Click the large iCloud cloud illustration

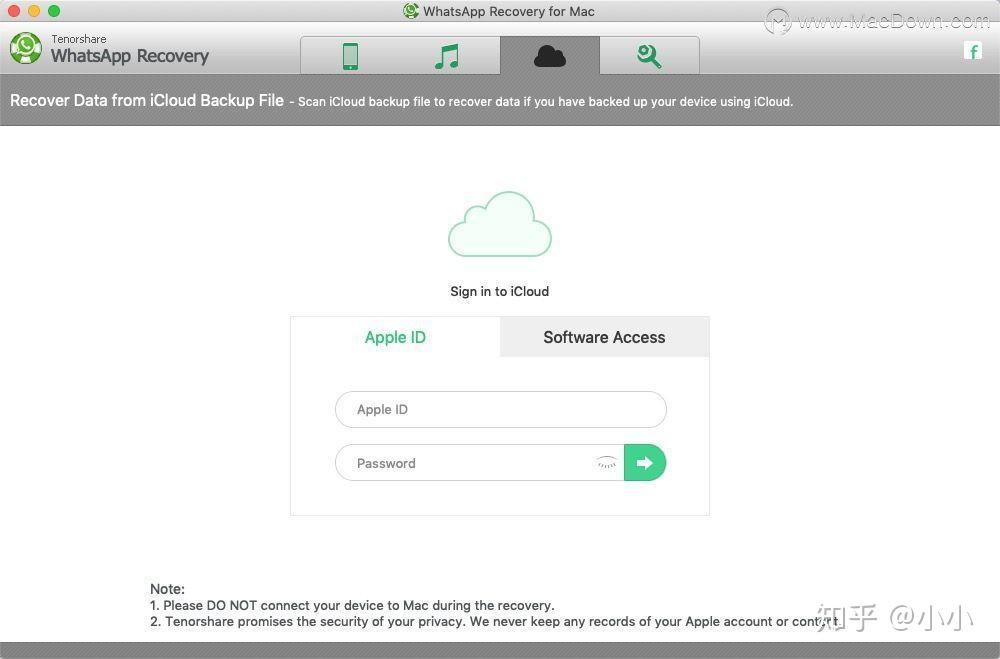[500, 225]
